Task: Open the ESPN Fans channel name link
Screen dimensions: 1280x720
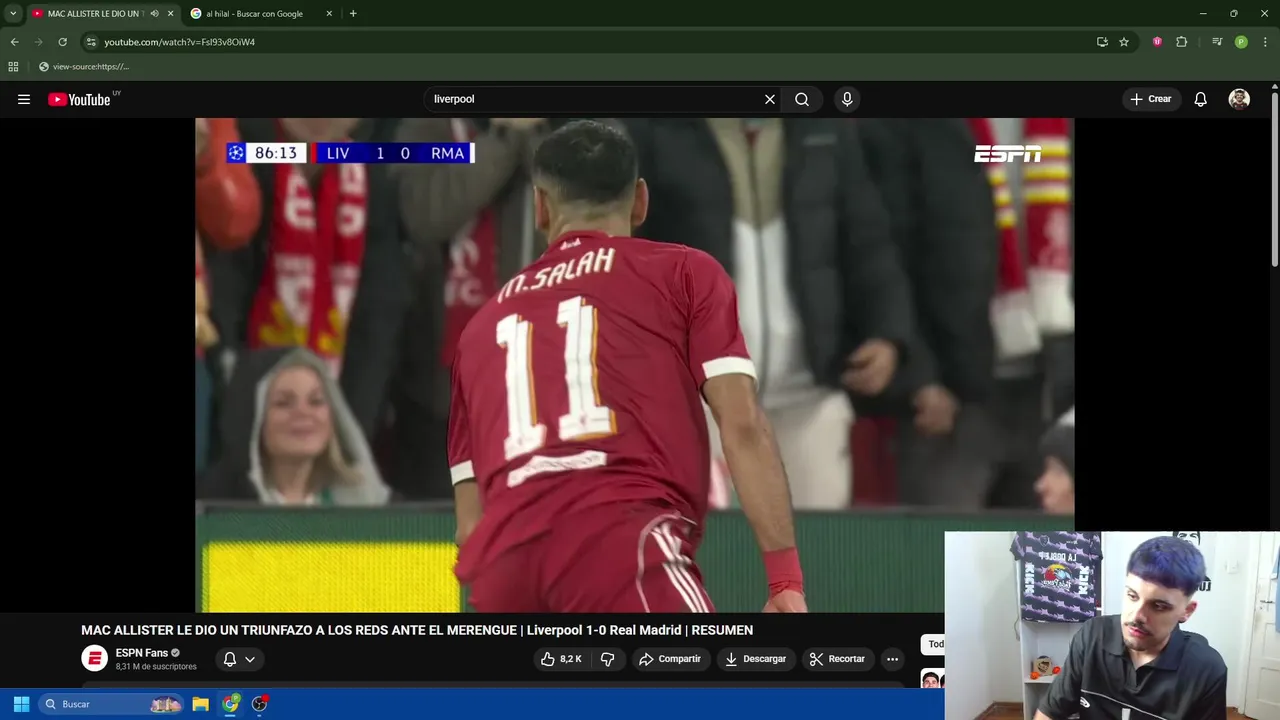Action: pos(141,653)
